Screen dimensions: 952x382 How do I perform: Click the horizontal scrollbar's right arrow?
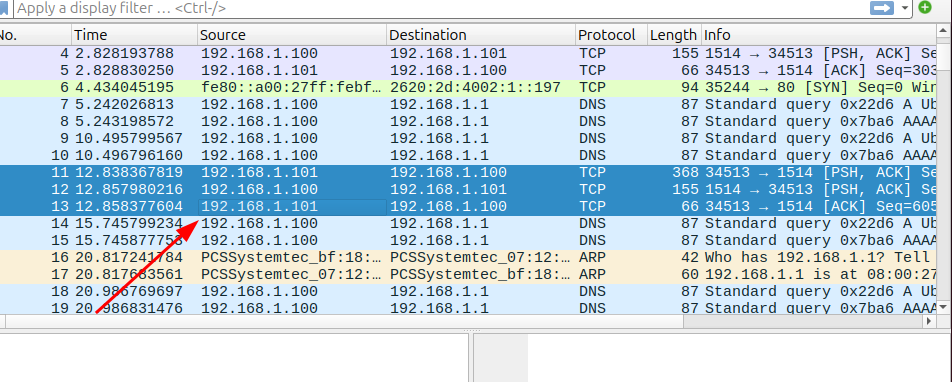(x=929, y=321)
